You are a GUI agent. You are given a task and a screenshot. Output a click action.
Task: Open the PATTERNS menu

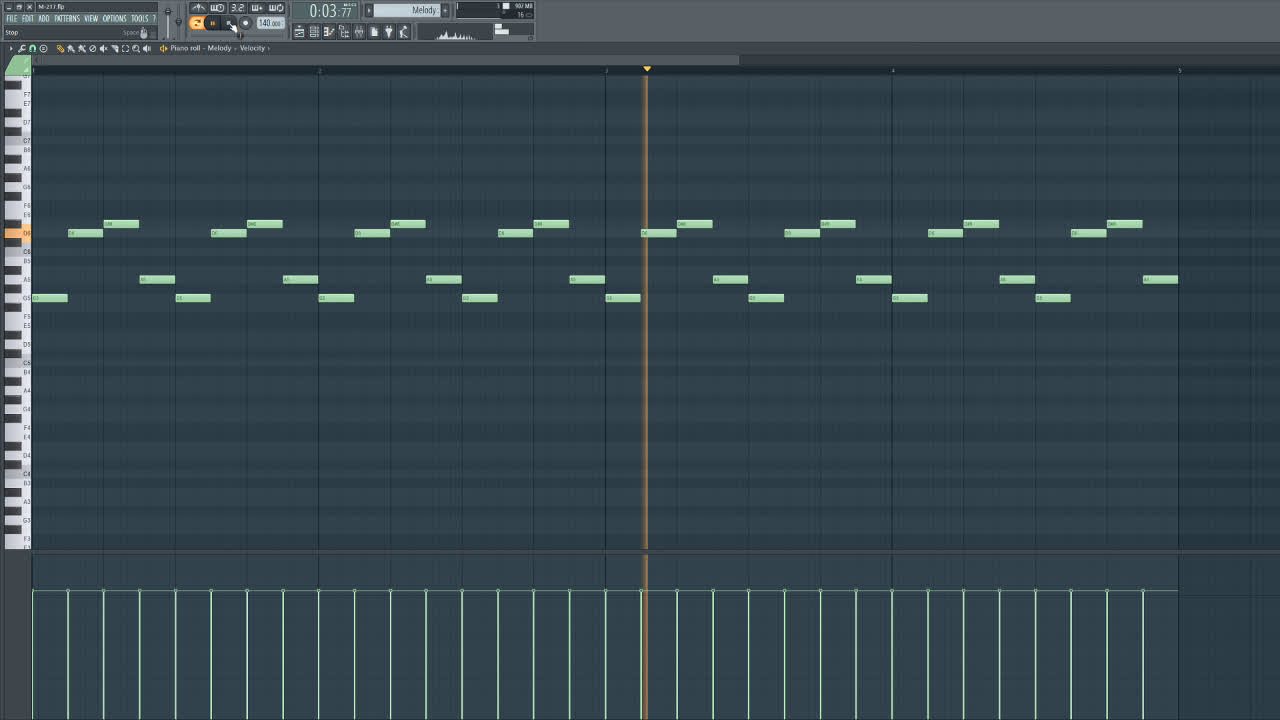[x=67, y=18]
